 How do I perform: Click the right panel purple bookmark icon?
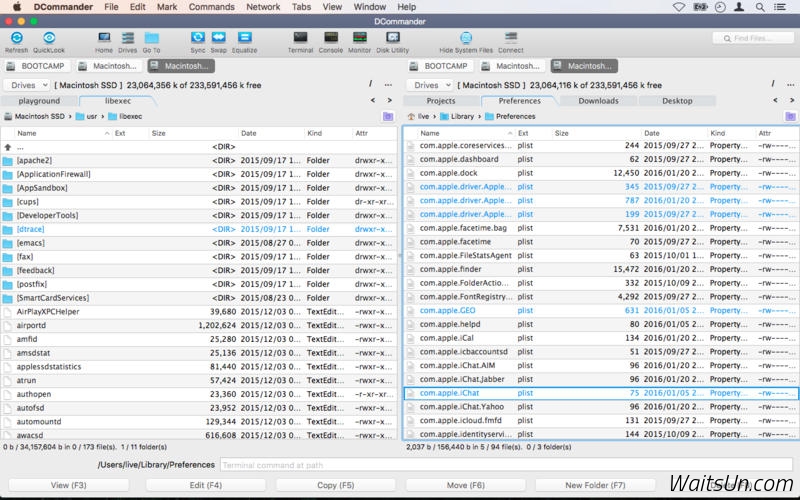[x=790, y=116]
